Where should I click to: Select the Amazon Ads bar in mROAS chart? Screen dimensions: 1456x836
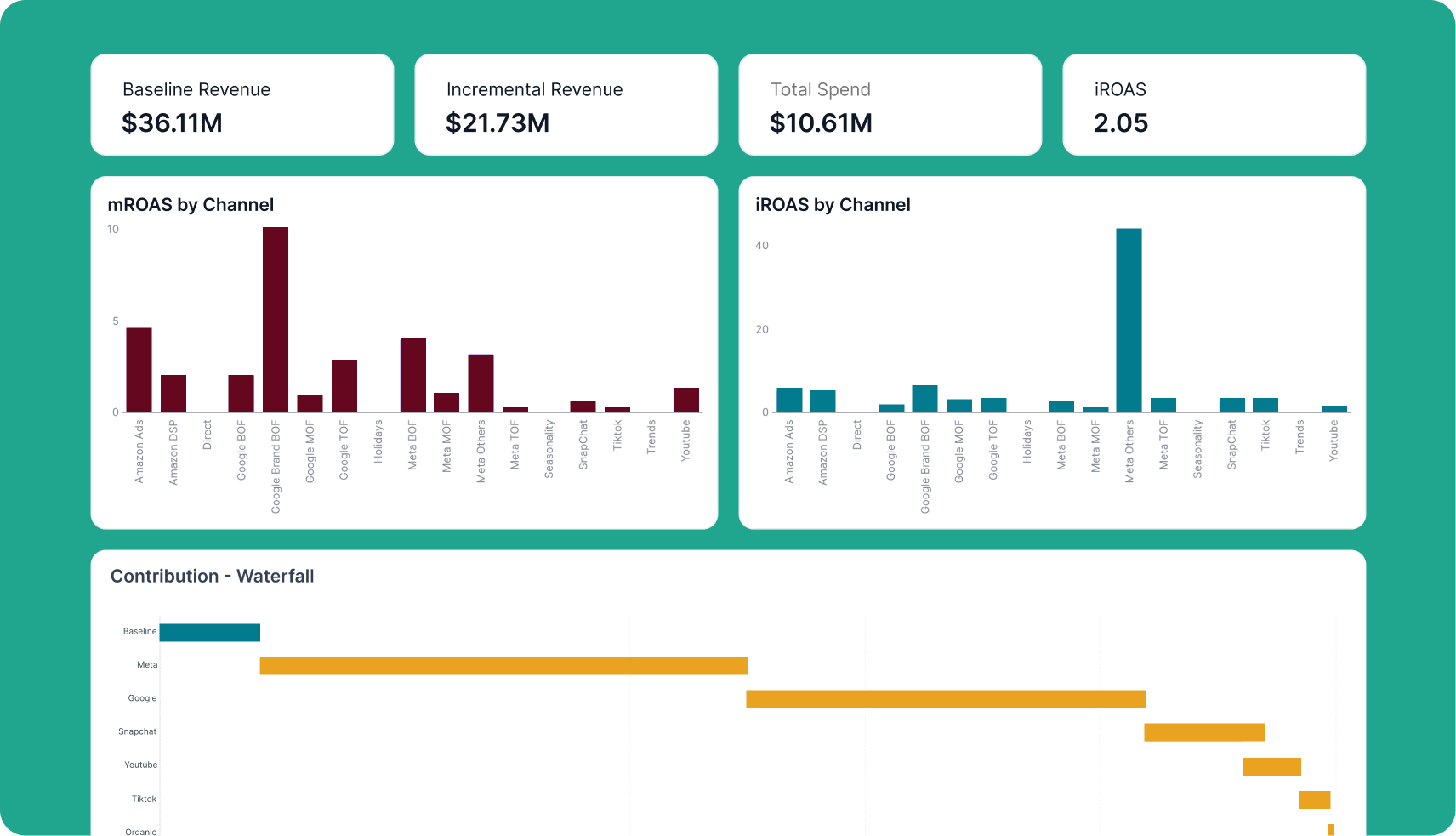tap(139, 370)
